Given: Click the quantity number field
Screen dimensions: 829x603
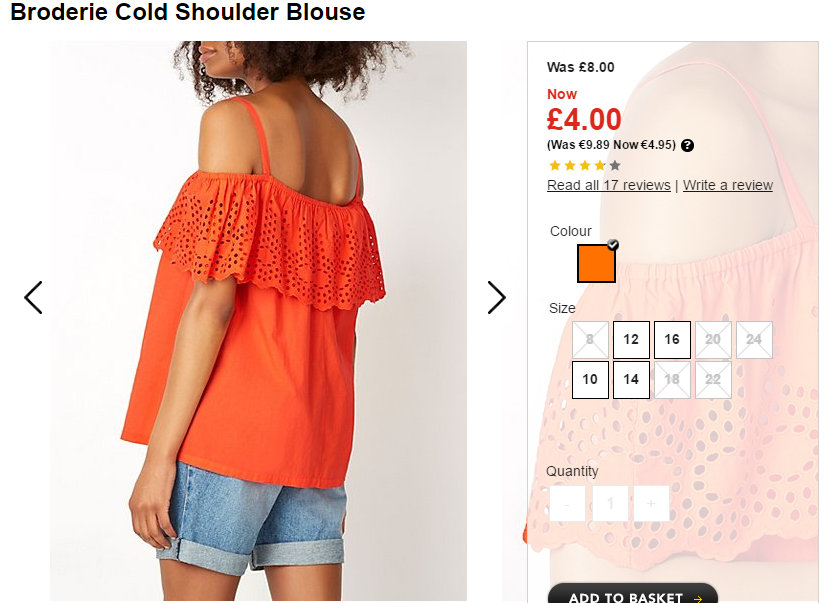Looking at the screenshot, I should click(x=610, y=504).
